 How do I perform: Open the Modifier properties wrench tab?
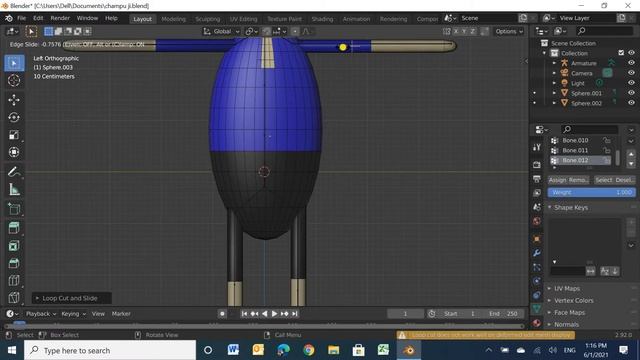537,253
